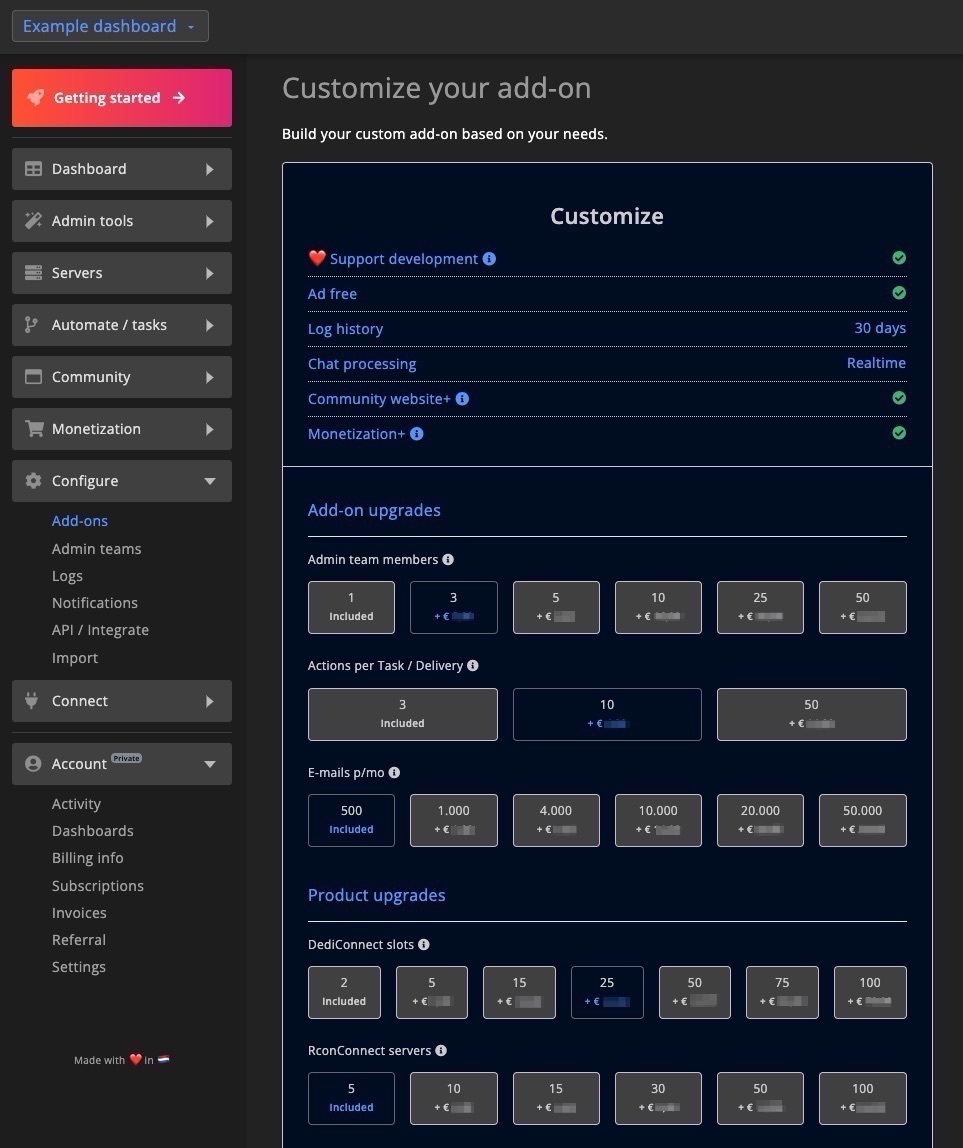This screenshot has height=1148, width=963.
Task: Click the Configure gear icon
Action: 32,480
